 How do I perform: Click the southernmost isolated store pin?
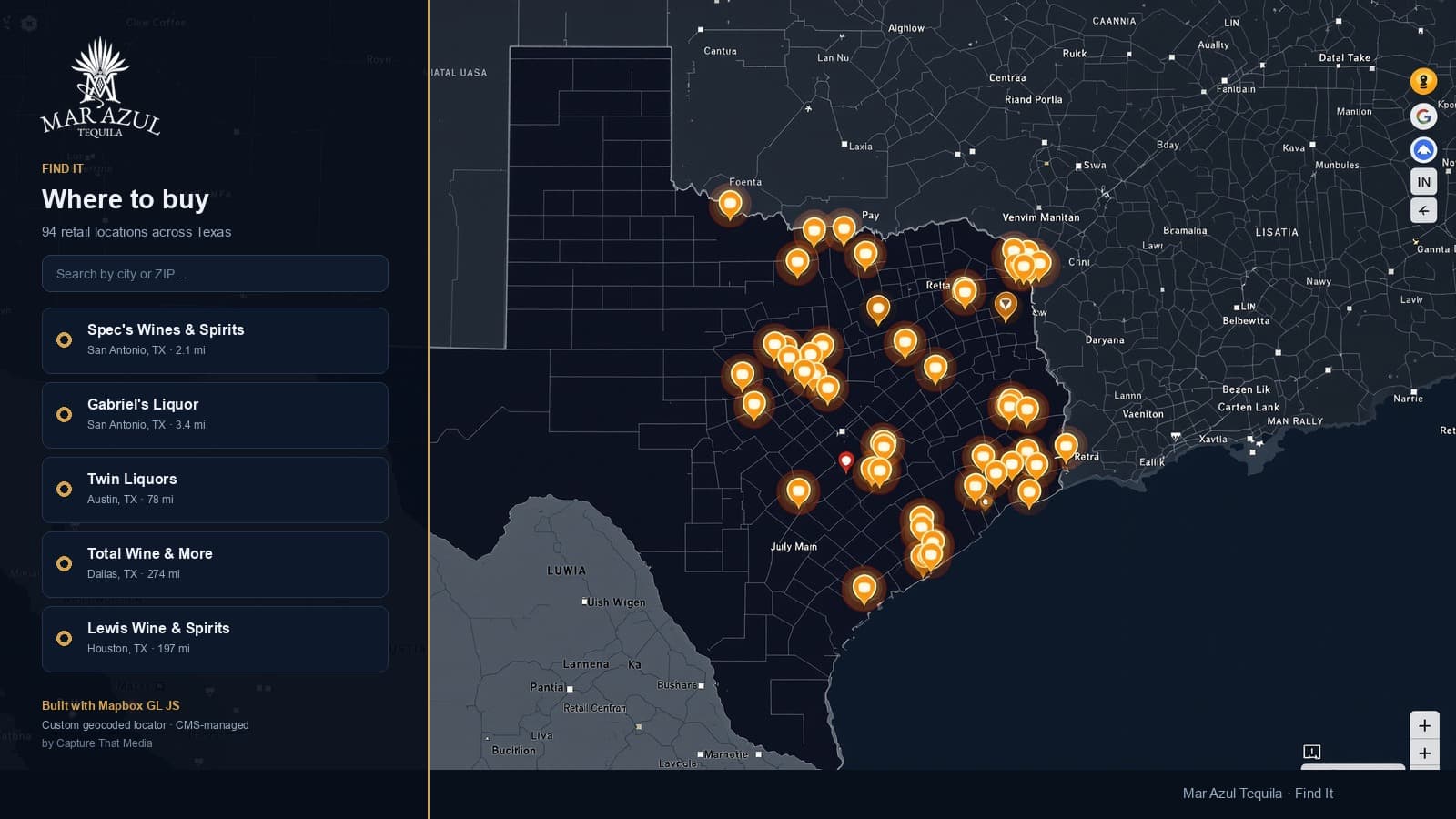tap(864, 589)
